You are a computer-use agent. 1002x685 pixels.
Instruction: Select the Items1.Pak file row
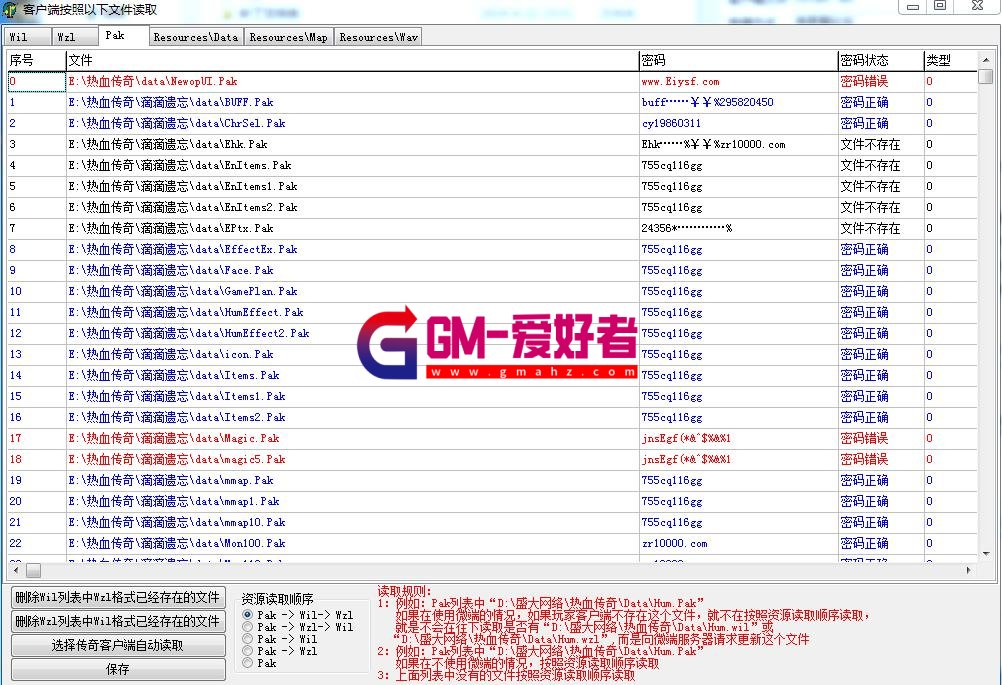(491, 396)
